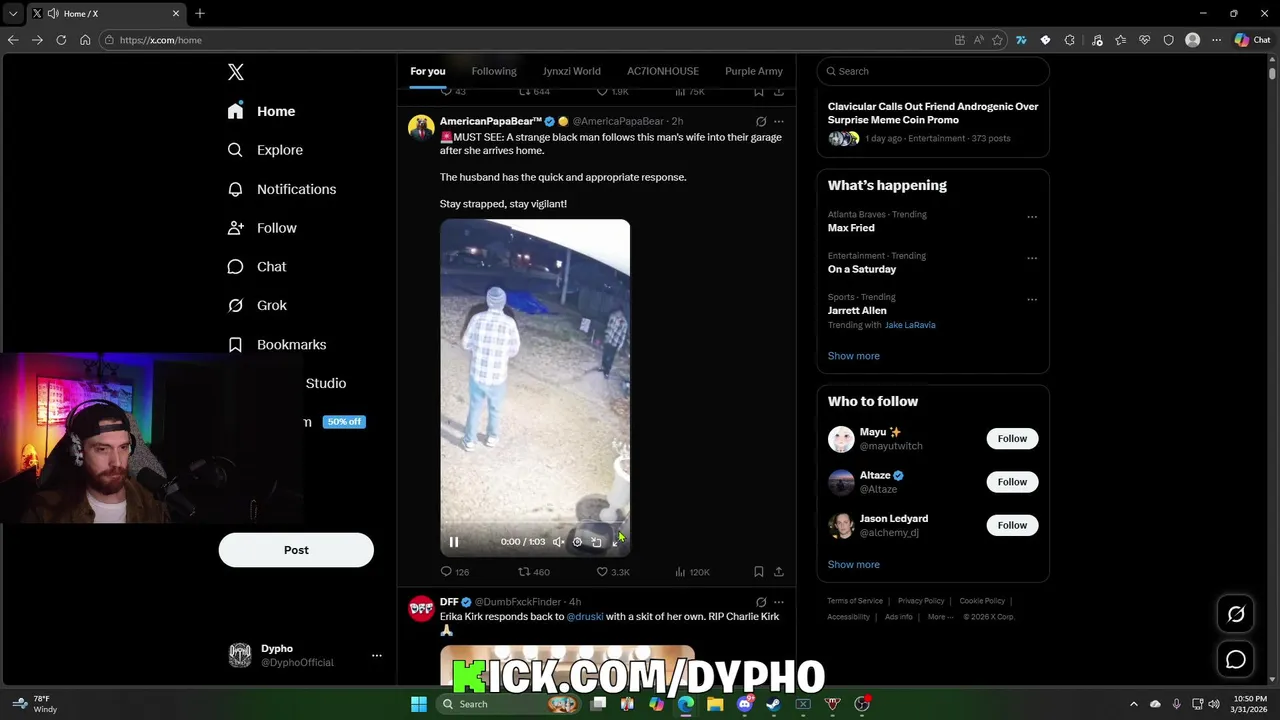Viewport: 1280px width, 720px height.
Task: Like the post with 3.3K likes
Action: 613,572
